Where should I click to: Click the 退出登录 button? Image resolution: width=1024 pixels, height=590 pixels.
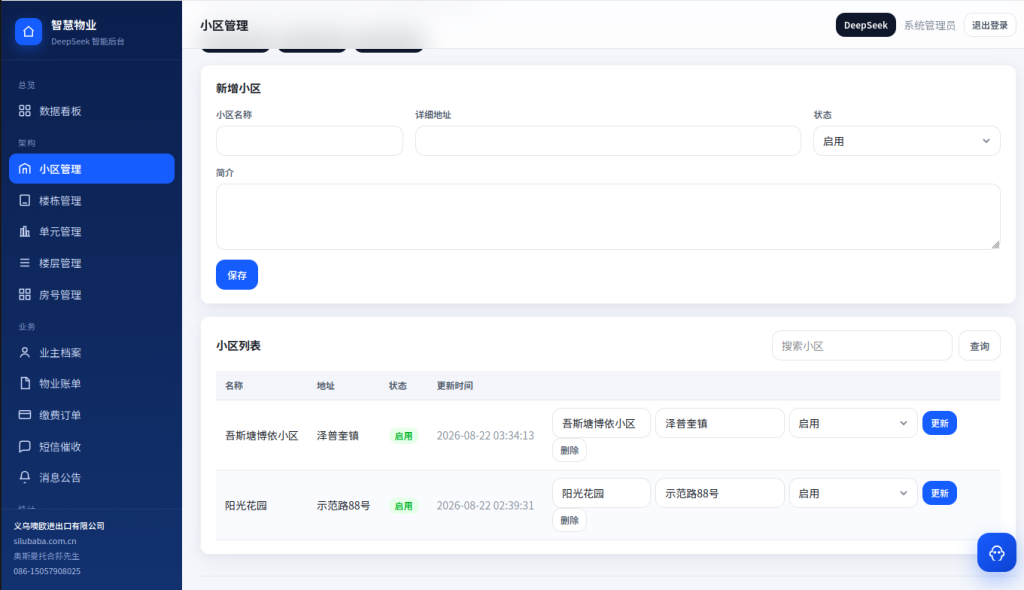point(990,25)
